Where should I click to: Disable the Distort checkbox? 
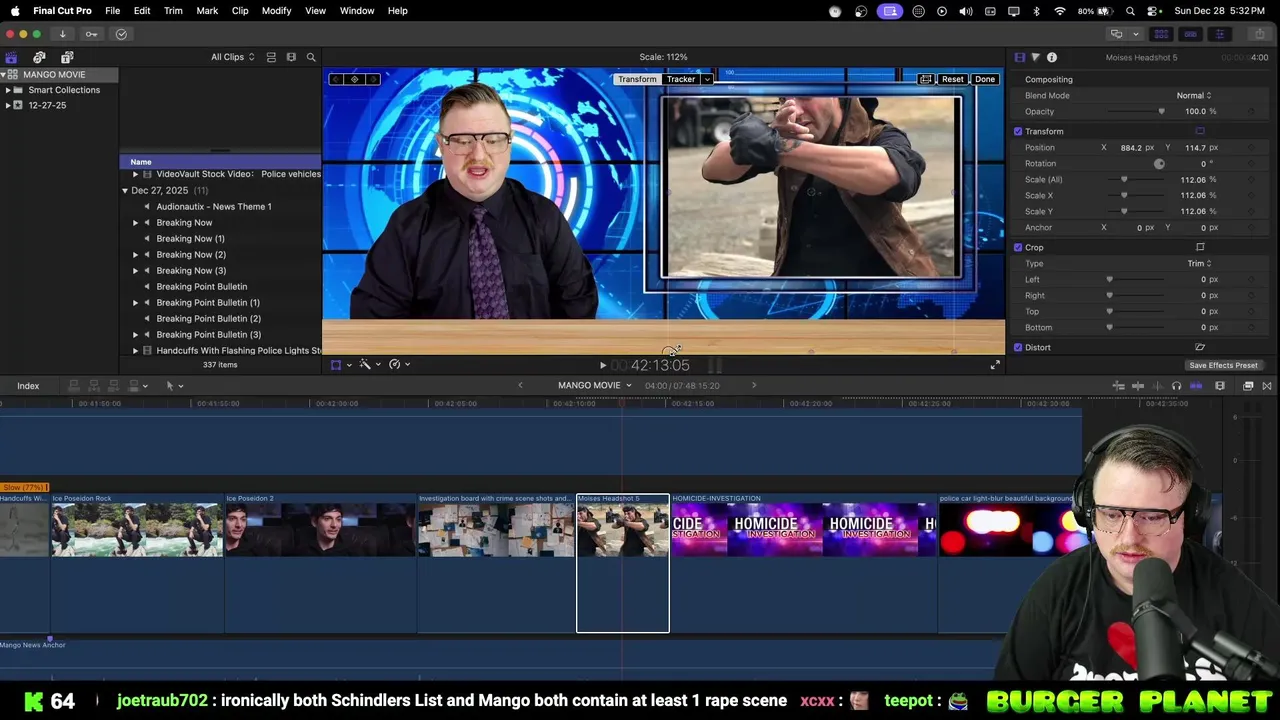[1018, 347]
